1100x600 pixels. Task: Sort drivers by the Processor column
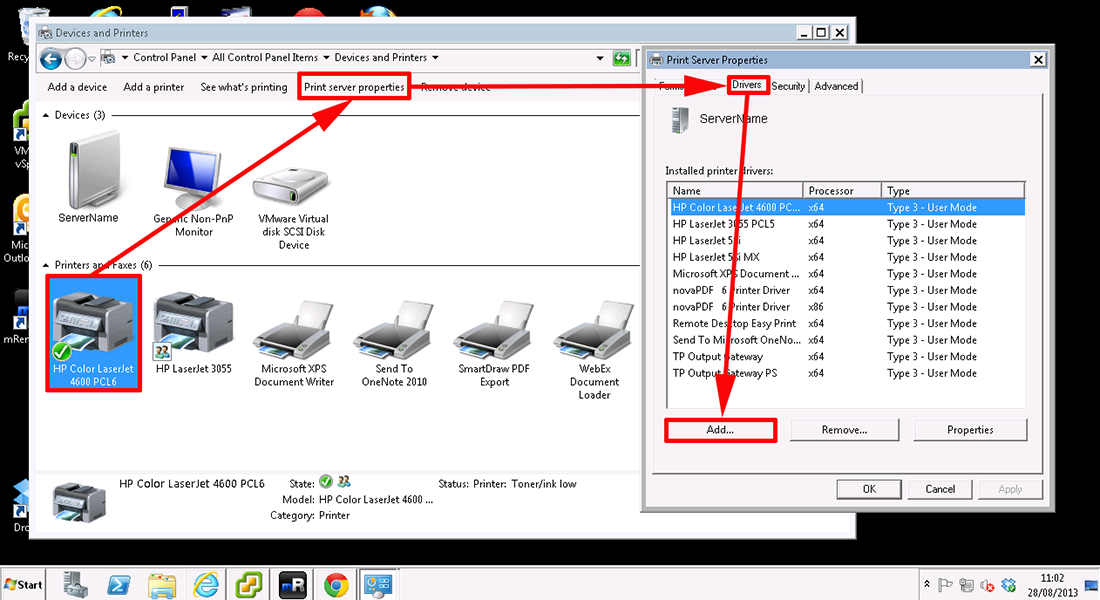point(842,191)
